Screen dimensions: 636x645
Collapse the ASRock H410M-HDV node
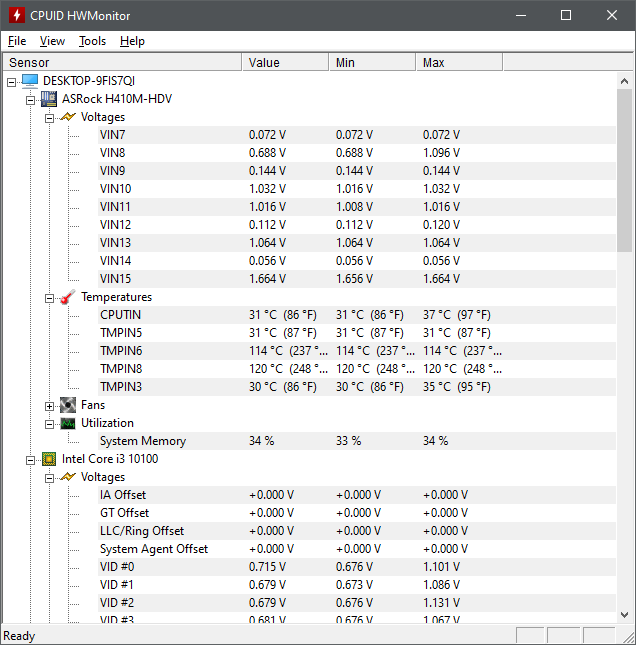30,100
